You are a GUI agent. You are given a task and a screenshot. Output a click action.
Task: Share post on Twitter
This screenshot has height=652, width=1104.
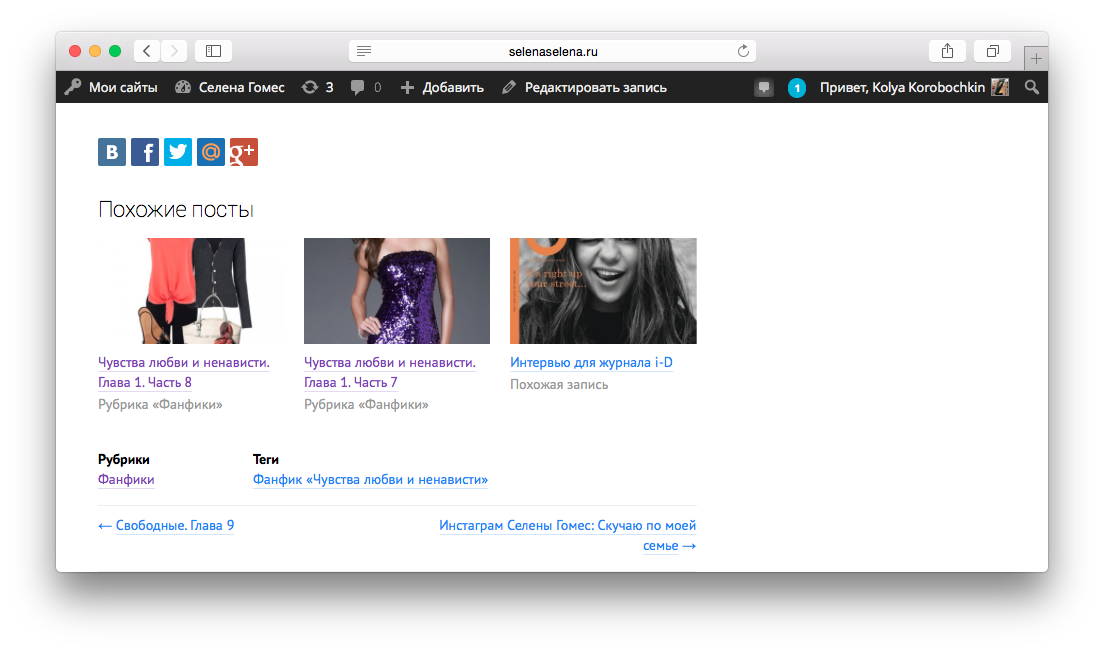[178, 152]
